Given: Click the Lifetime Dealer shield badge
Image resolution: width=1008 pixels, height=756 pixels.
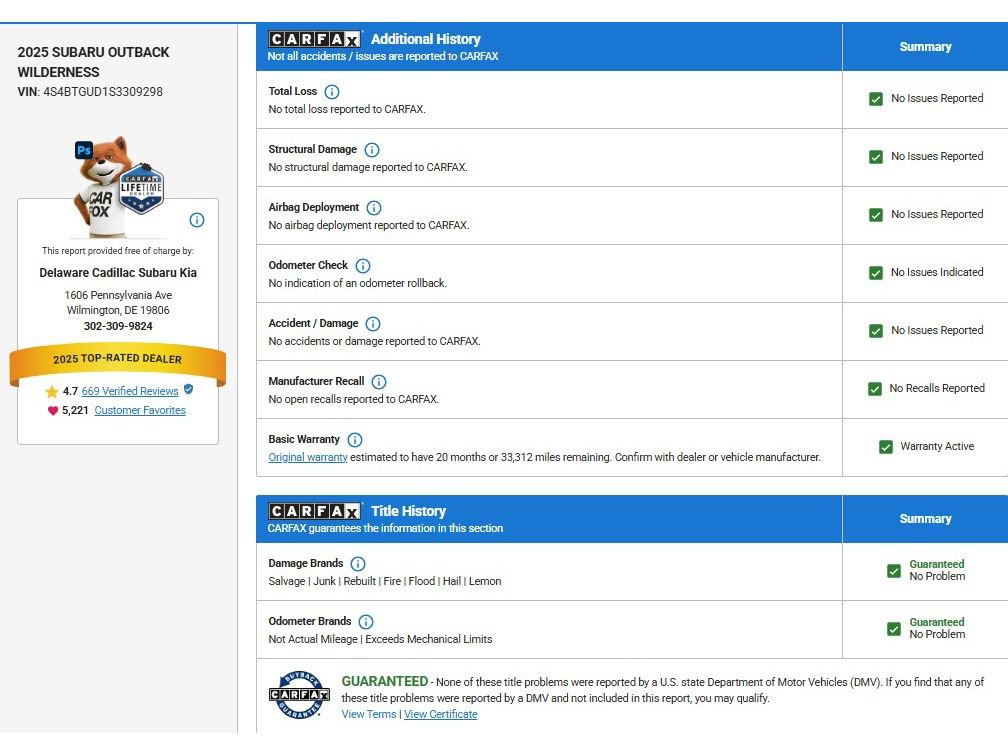Looking at the screenshot, I should (x=142, y=190).
